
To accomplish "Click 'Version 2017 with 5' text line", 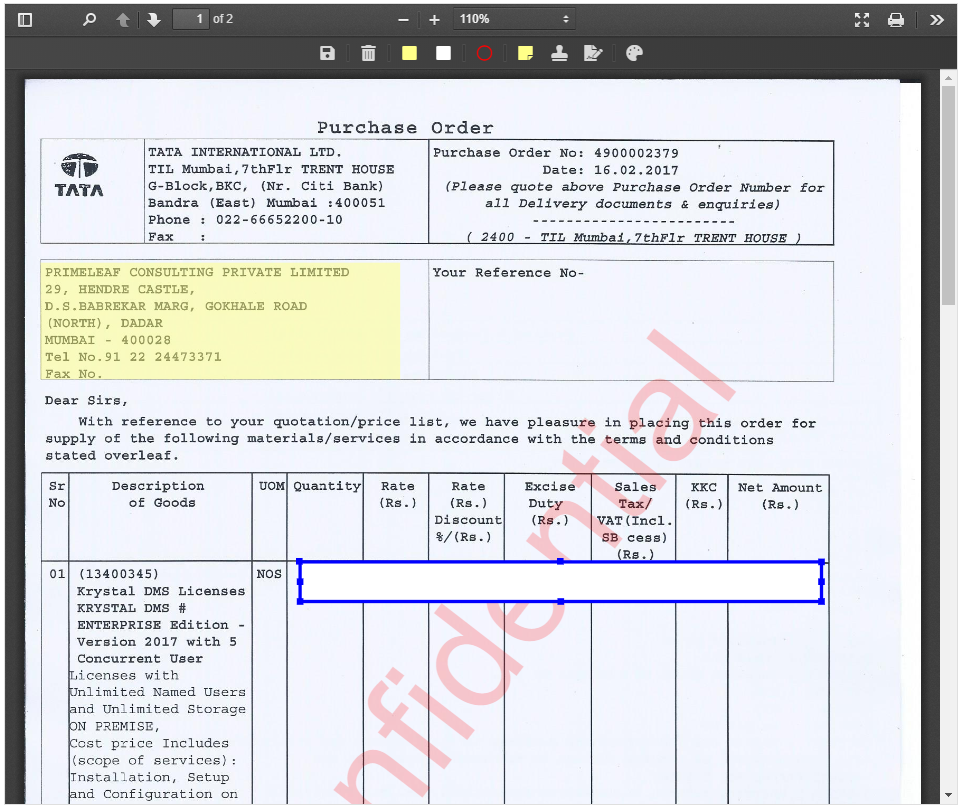I will tap(157, 641).
